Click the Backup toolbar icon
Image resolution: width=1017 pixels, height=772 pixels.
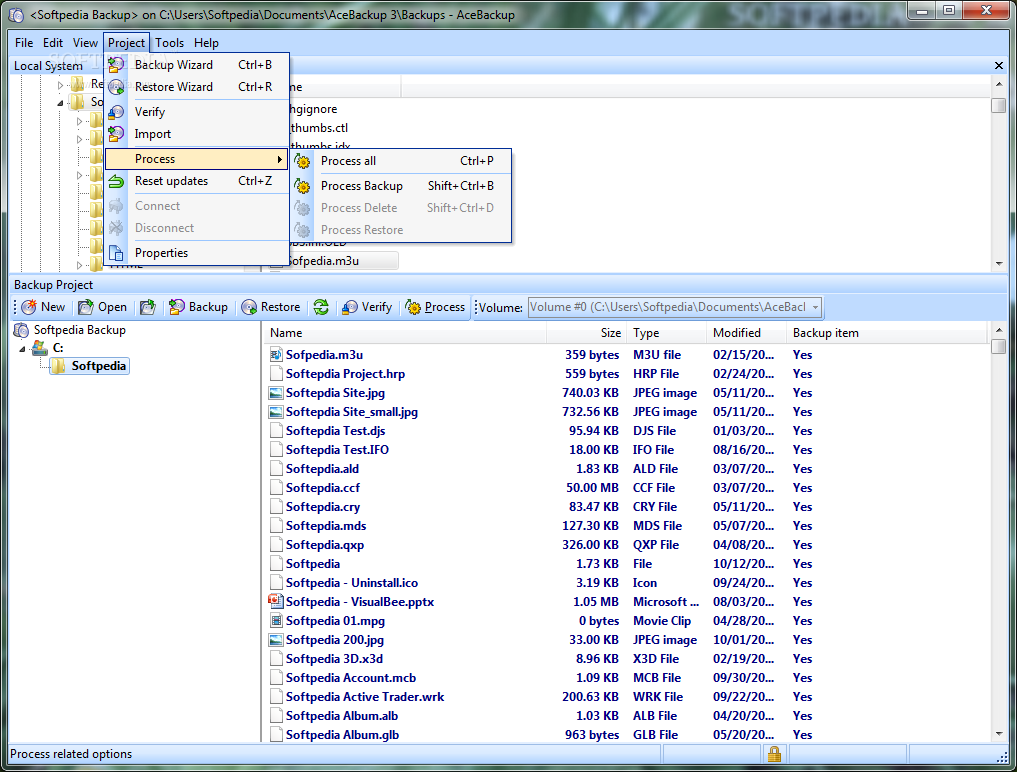176,307
